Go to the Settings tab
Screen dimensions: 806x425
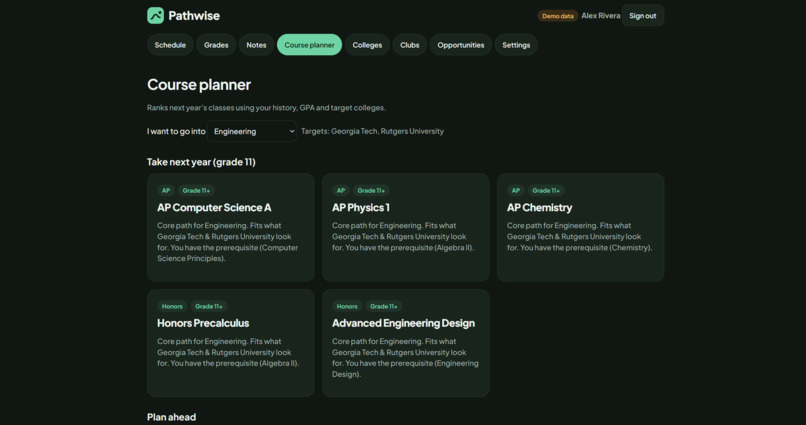pyautogui.click(x=516, y=45)
